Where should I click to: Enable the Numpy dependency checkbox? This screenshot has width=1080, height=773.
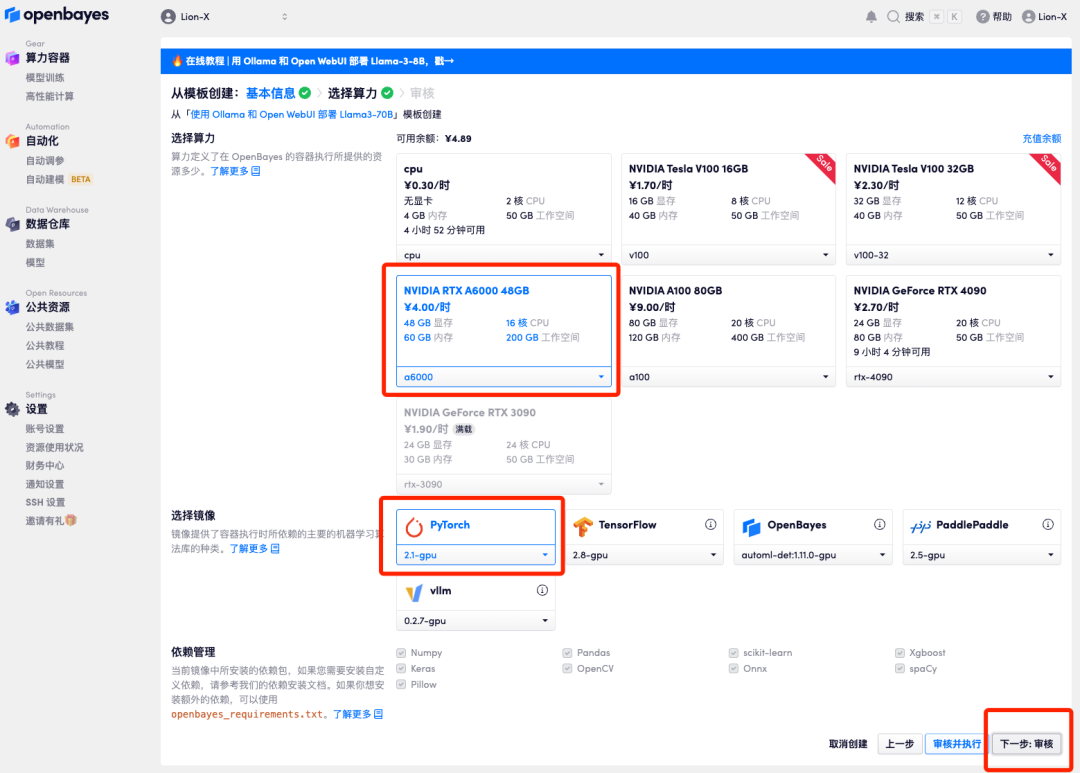tap(403, 652)
